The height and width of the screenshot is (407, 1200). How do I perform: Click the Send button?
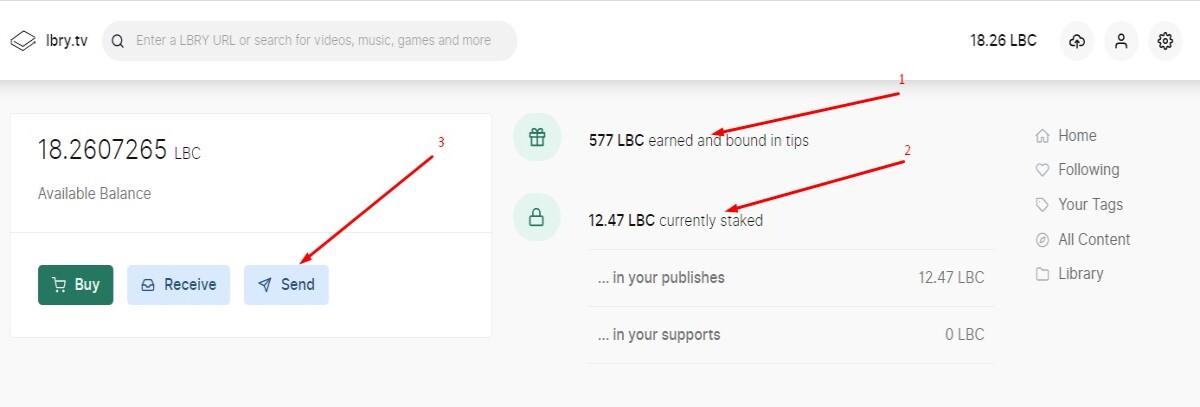pos(286,285)
